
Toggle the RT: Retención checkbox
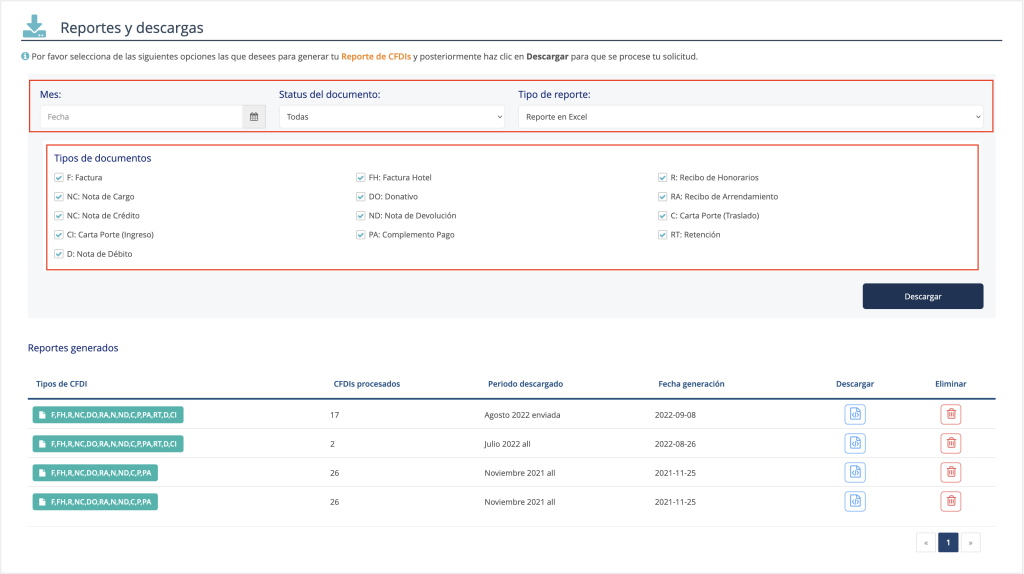click(x=662, y=234)
